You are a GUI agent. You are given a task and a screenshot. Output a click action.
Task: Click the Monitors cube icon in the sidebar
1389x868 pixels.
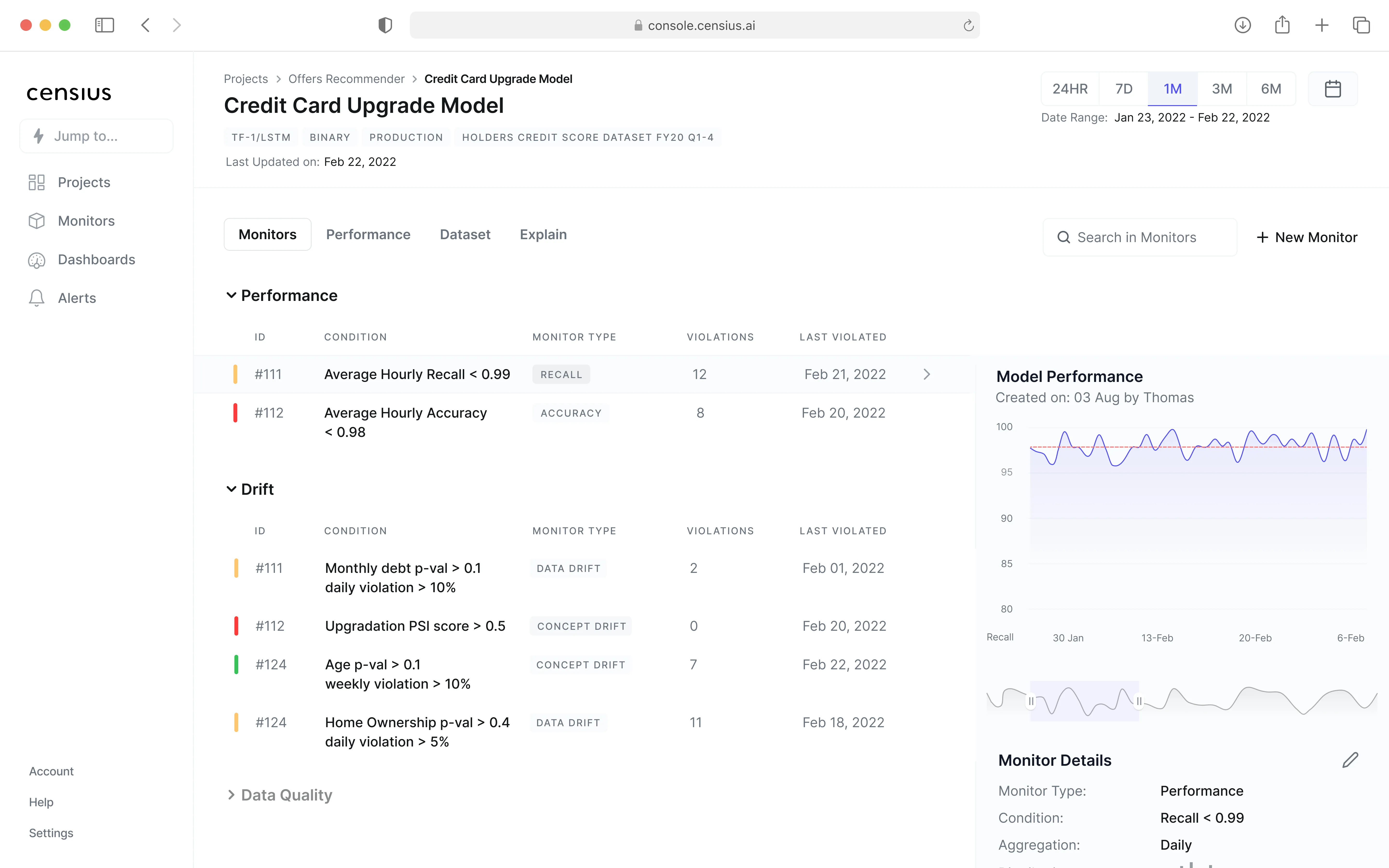[37, 221]
